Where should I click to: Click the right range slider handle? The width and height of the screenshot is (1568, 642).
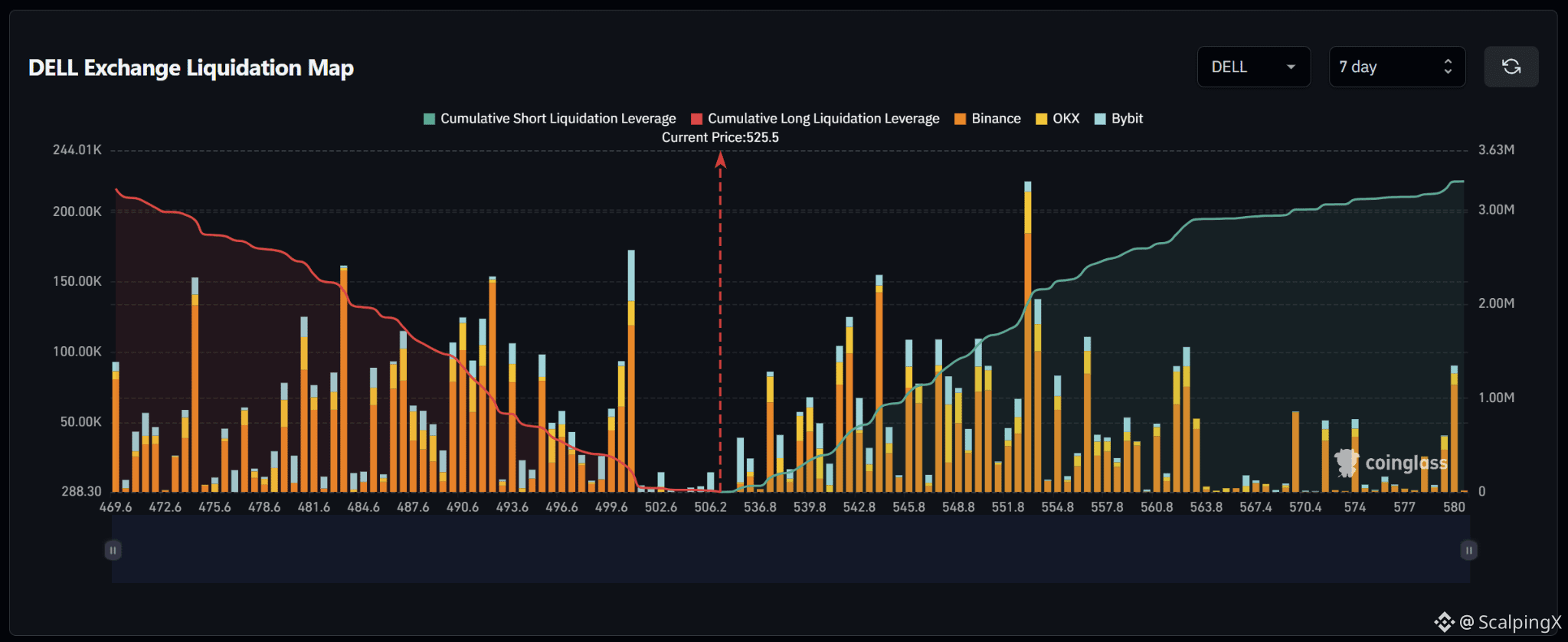click(1468, 550)
